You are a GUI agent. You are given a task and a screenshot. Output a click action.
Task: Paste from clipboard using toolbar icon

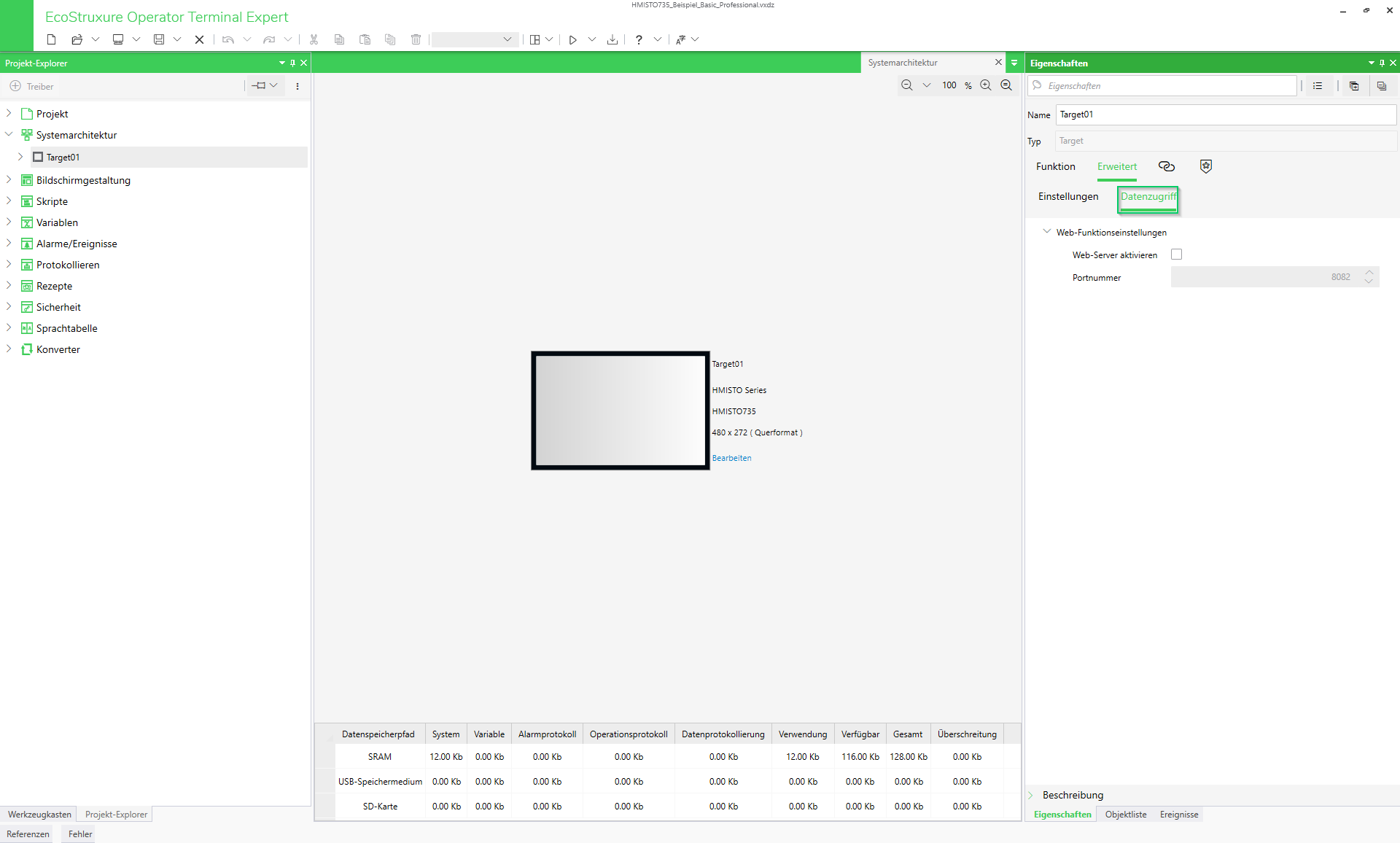pyautogui.click(x=365, y=39)
